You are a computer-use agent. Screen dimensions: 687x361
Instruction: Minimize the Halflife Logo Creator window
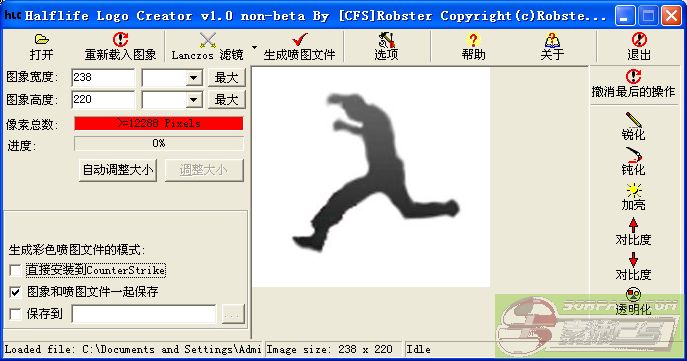pos(625,17)
